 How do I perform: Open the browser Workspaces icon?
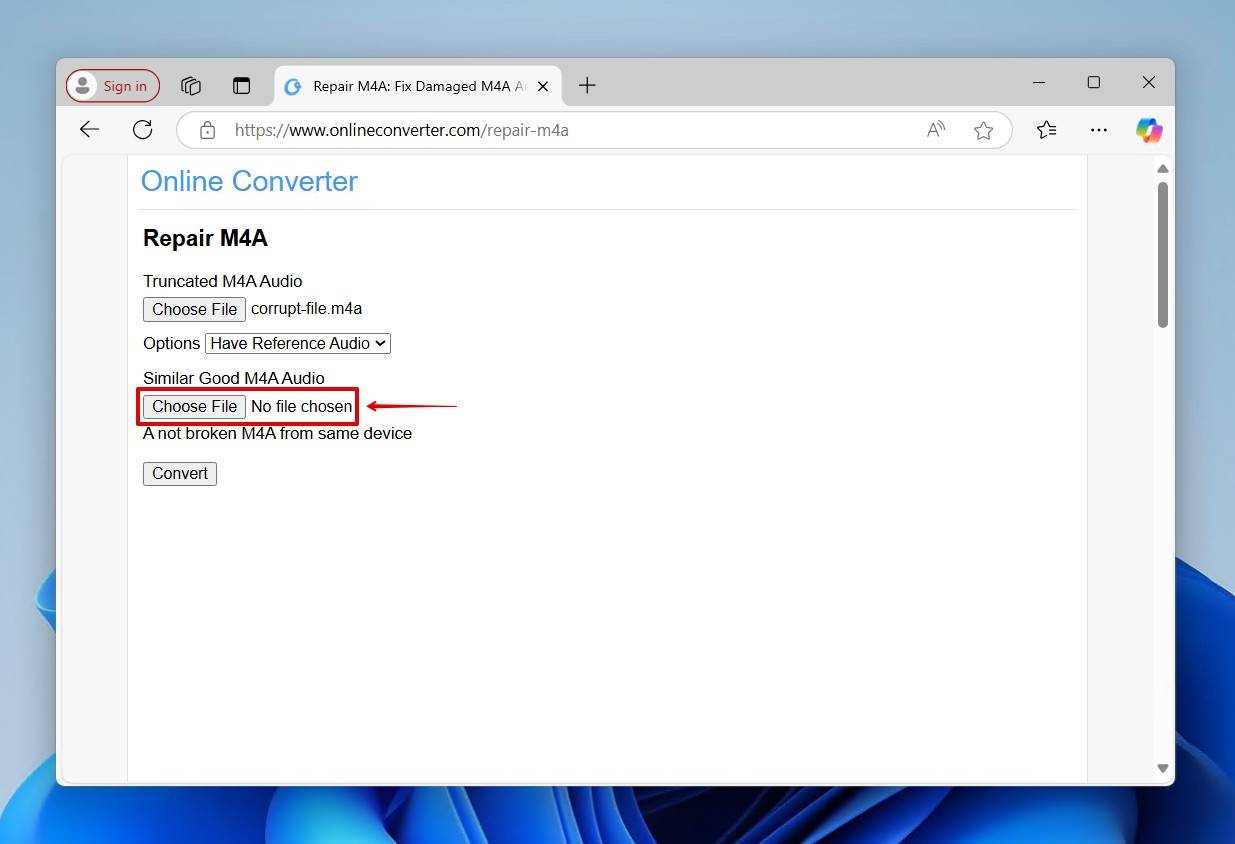191,86
